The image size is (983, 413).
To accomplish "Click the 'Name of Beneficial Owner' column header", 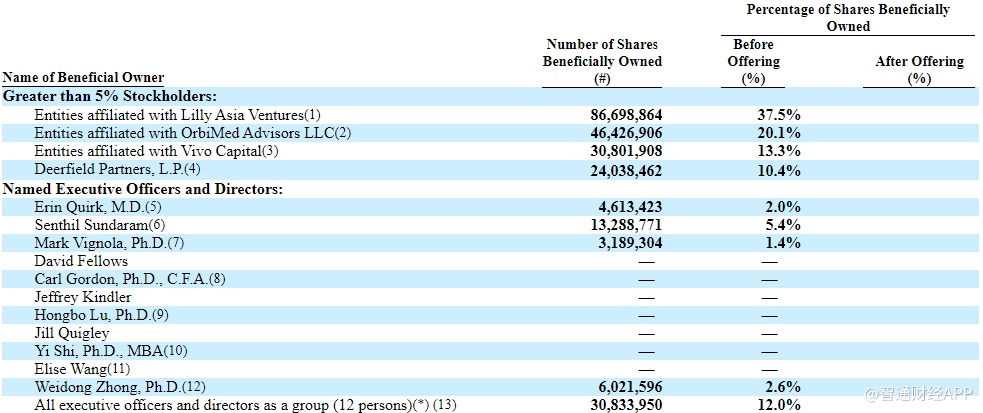I will coord(83,78).
